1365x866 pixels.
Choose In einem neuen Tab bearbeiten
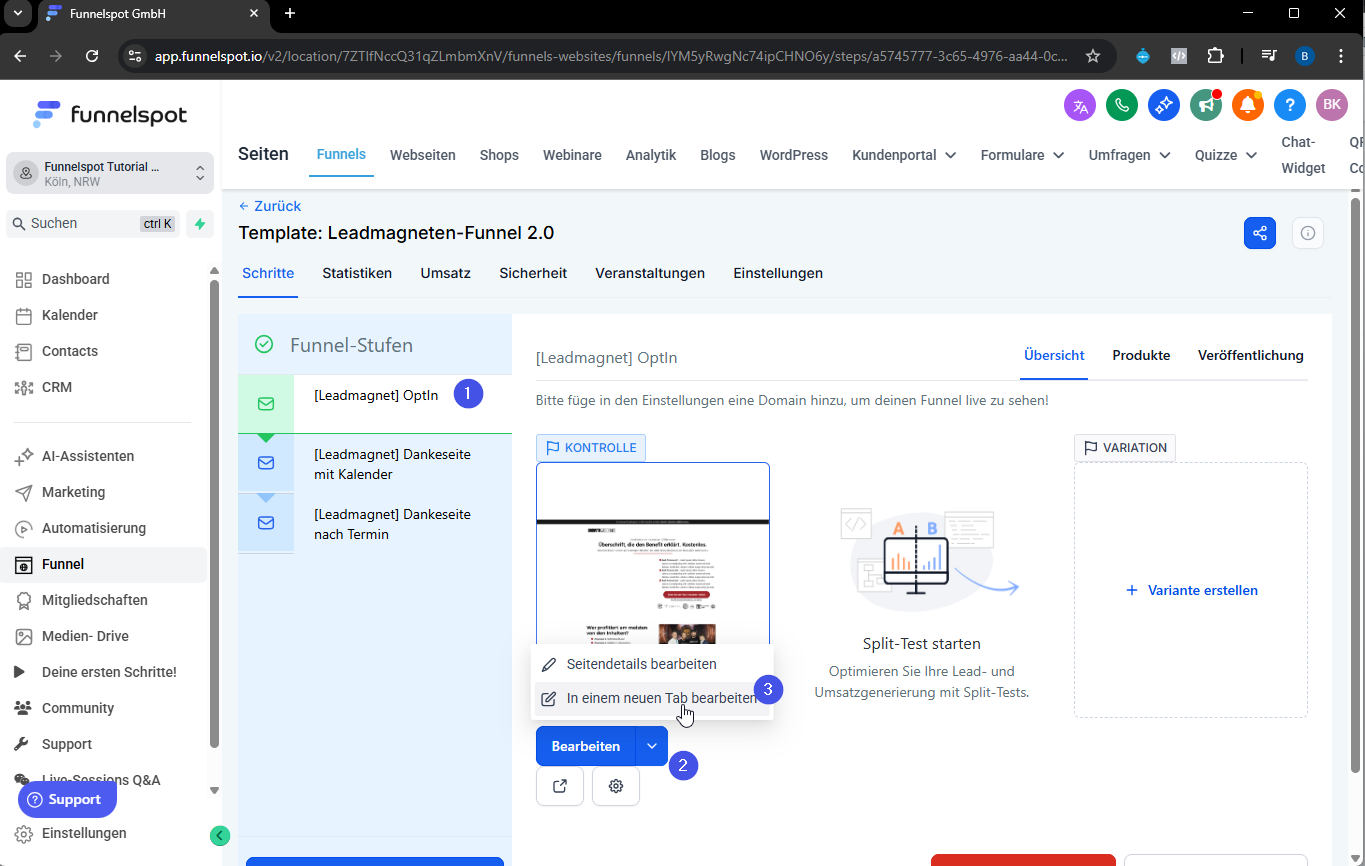pos(652,698)
